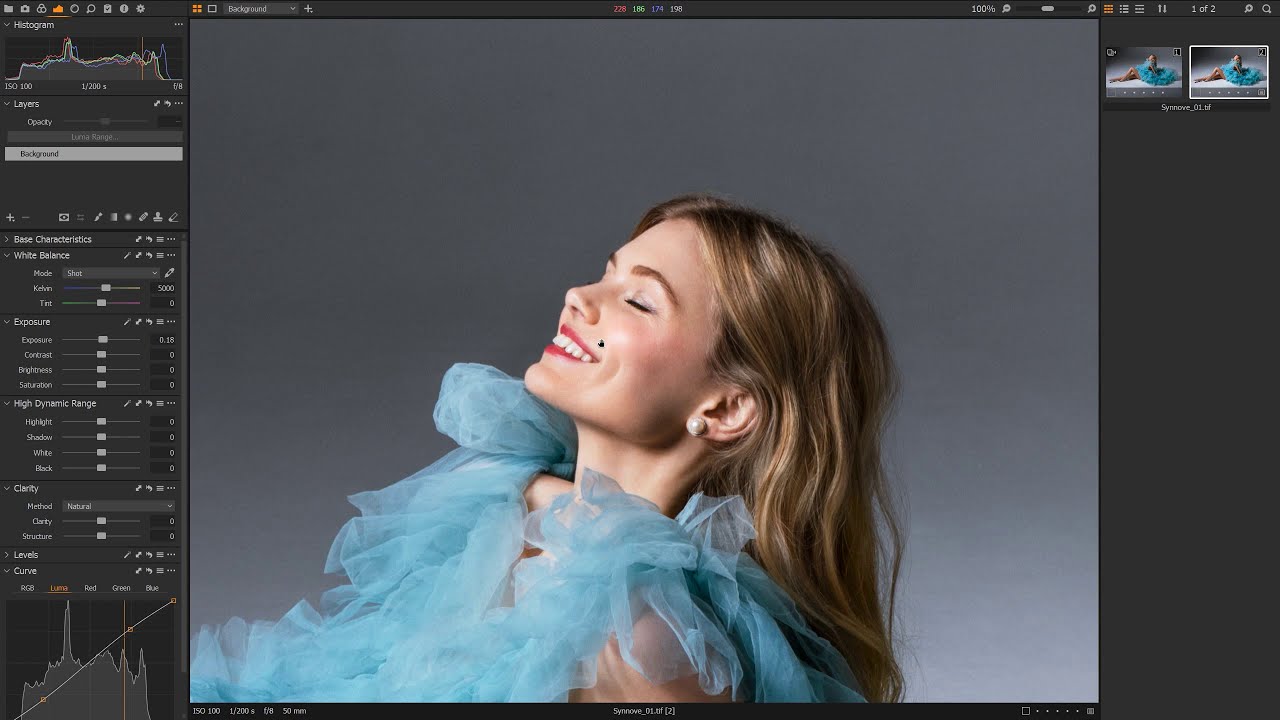The image size is (1280, 720).
Task: Switch Curve to the RGB tab
Action: [x=27, y=588]
